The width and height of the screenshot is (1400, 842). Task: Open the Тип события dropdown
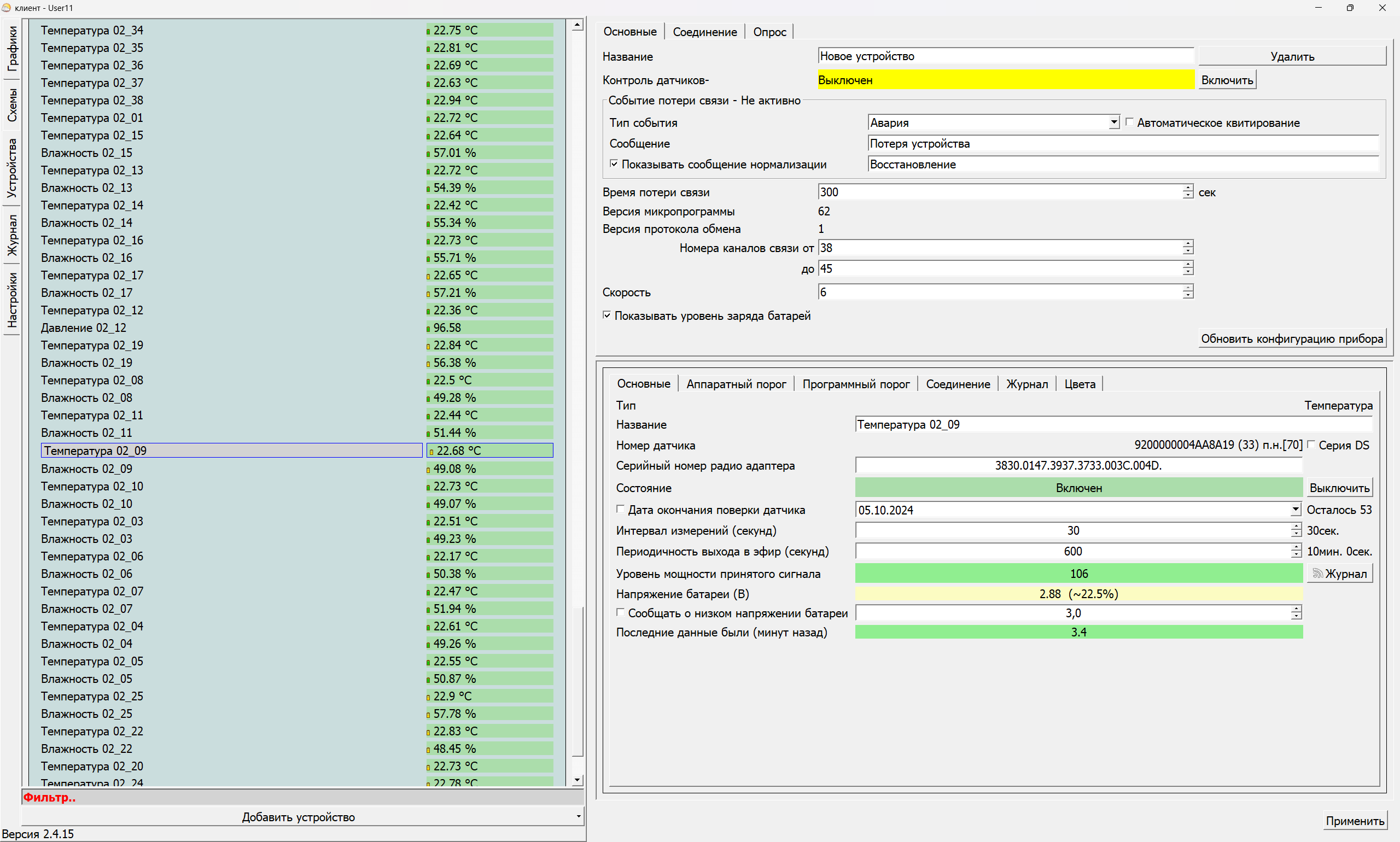click(1113, 122)
